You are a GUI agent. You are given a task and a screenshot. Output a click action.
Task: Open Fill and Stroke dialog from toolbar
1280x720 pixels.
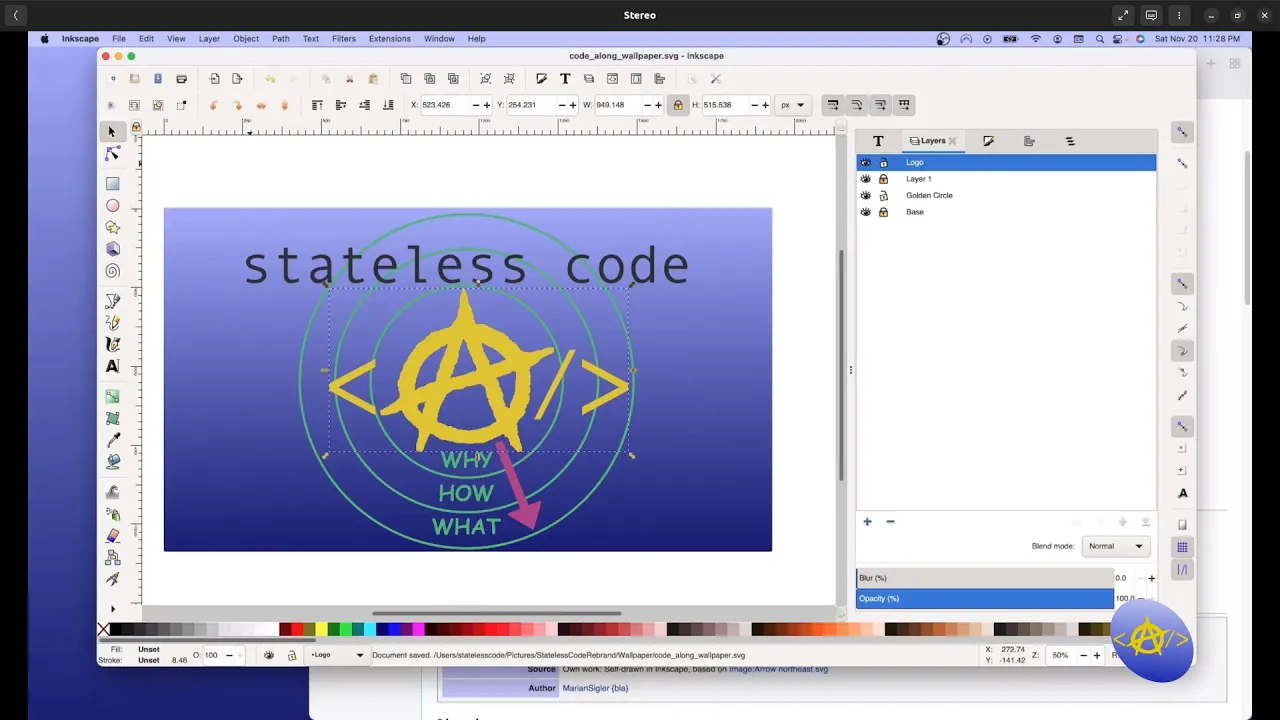click(541, 79)
